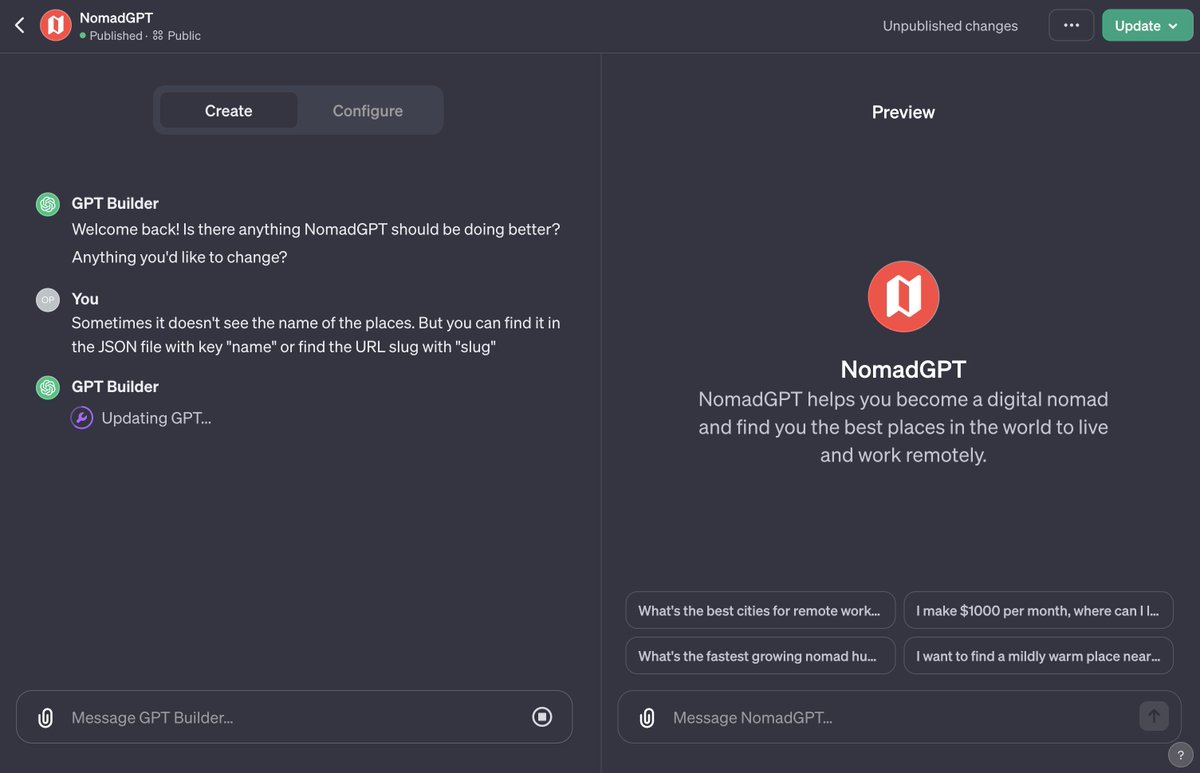
Task: Click second GPT Builder avatar above Updating GPT
Action: tap(48, 387)
